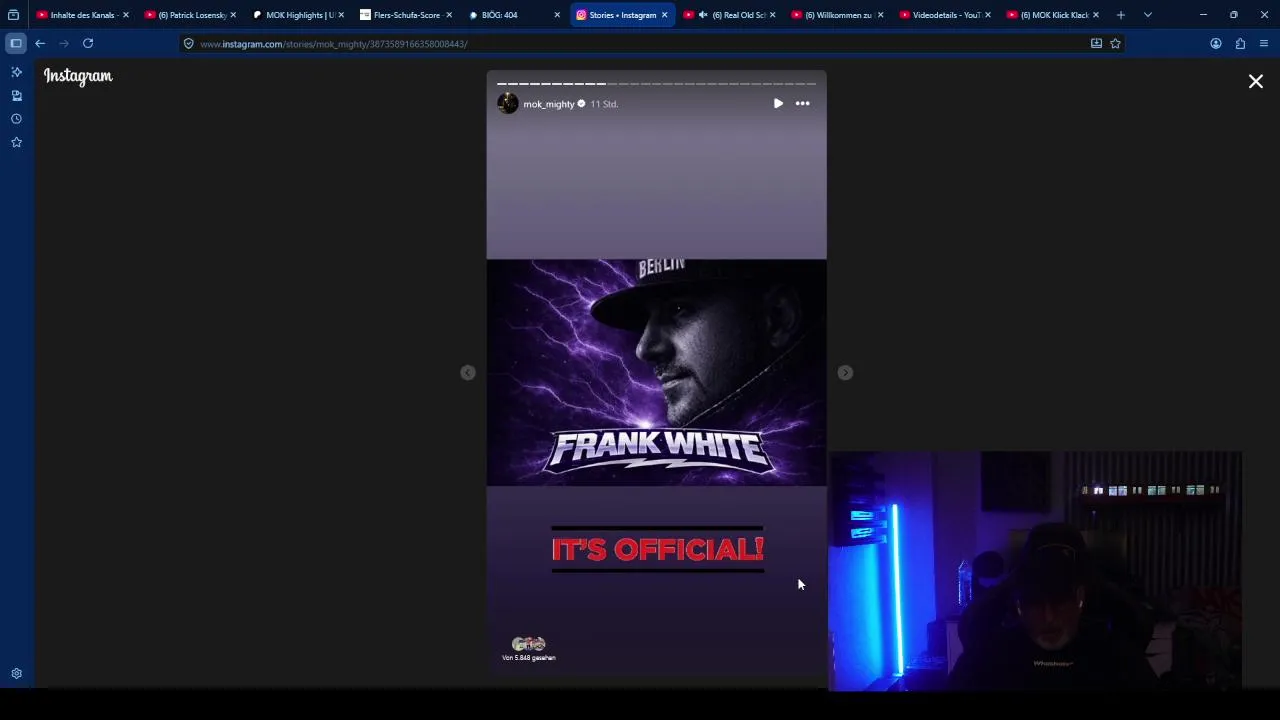Bookmark this page with the star icon
1280x720 pixels.
(x=1115, y=44)
